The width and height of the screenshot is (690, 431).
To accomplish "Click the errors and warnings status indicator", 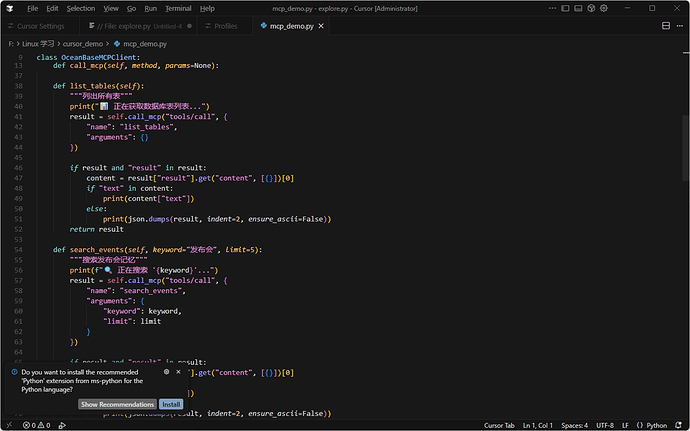I will point(37,425).
